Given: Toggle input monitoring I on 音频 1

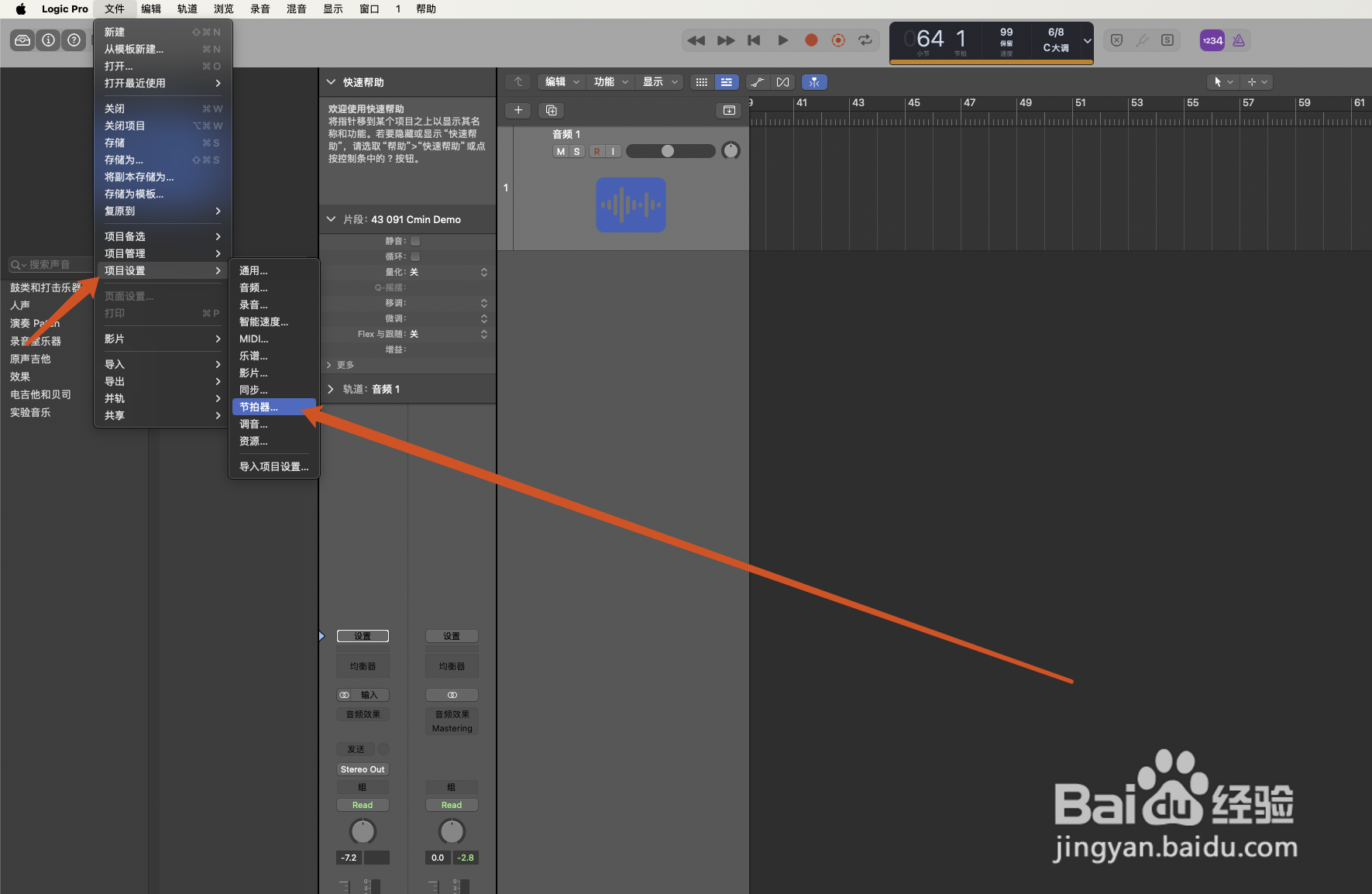Looking at the screenshot, I should [613, 152].
